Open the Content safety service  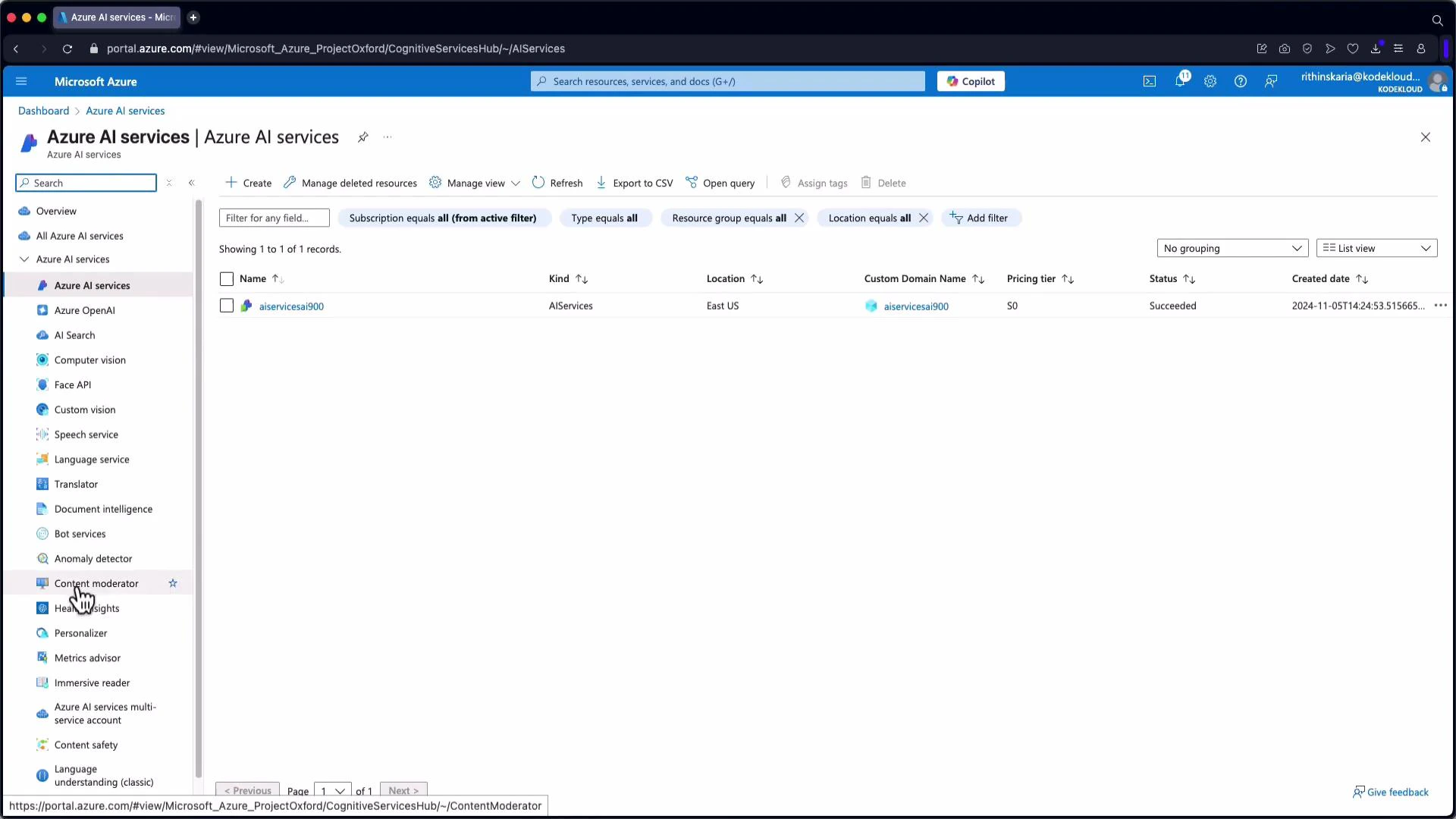tap(86, 745)
